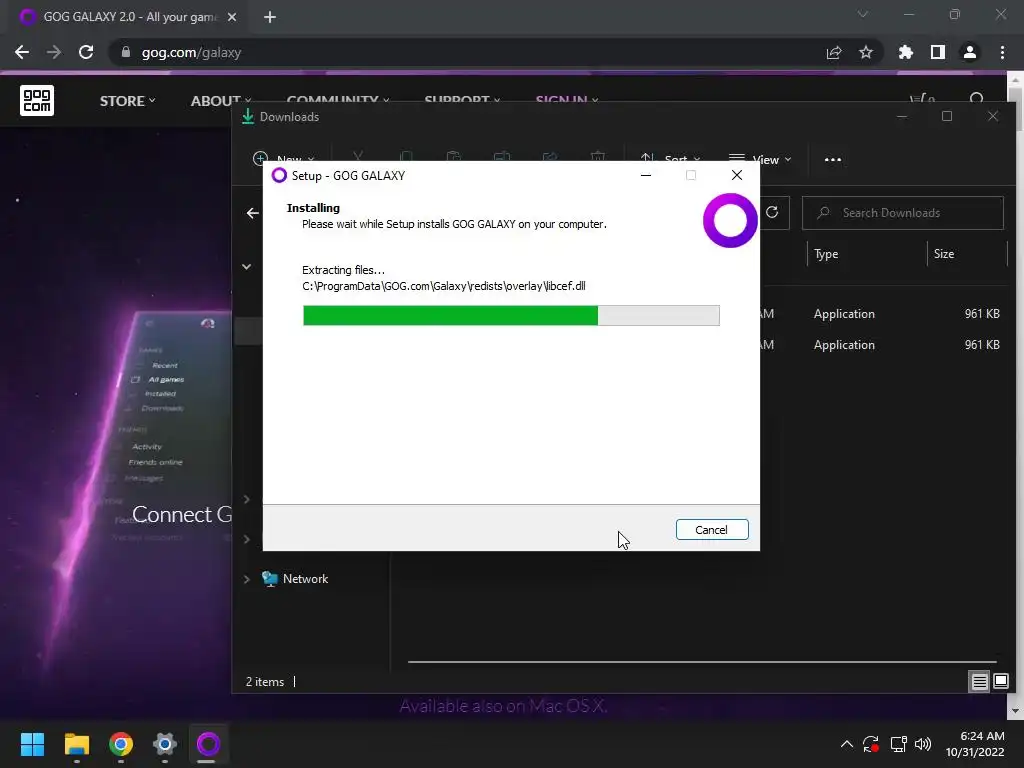
Task: Open the Chrome extensions puzzle icon
Action: pos(906,52)
